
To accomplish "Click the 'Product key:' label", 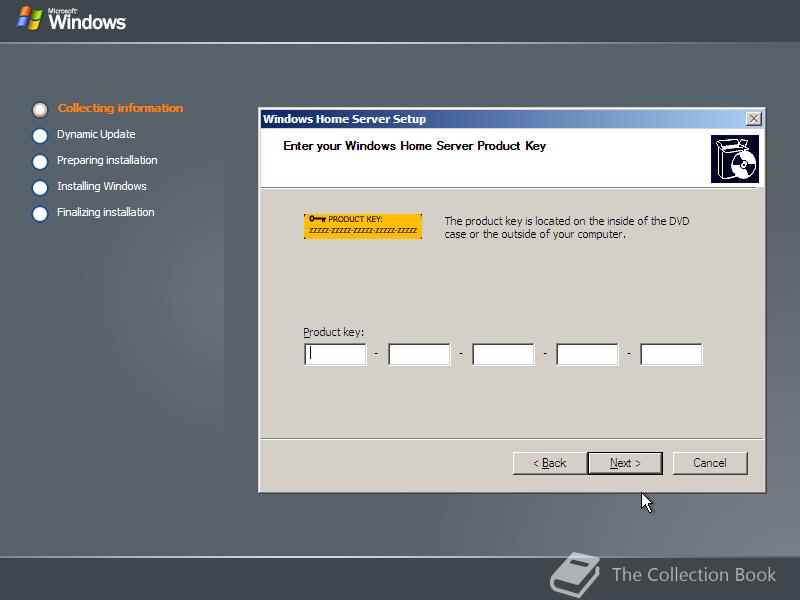I will (334, 332).
